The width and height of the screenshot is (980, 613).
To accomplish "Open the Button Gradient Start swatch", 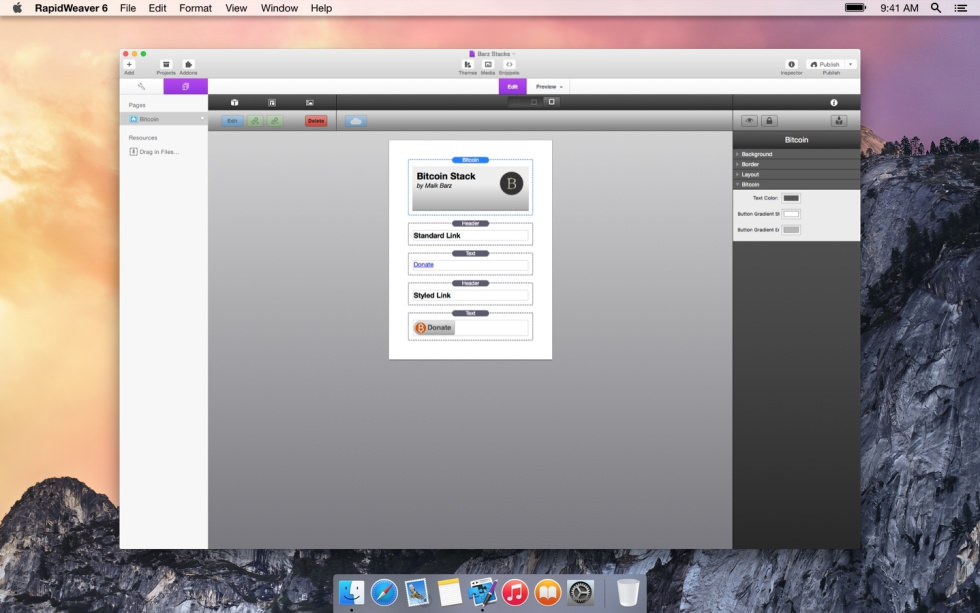I will click(x=791, y=214).
